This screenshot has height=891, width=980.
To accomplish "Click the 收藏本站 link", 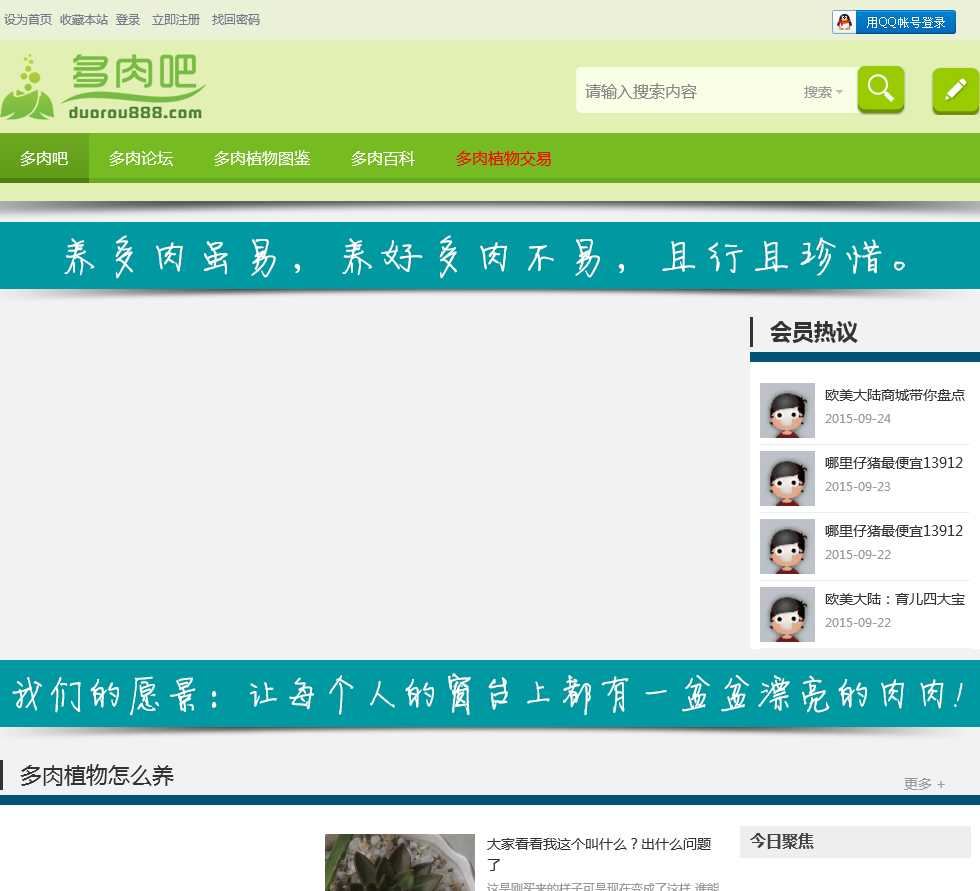I will click(84, 19).
